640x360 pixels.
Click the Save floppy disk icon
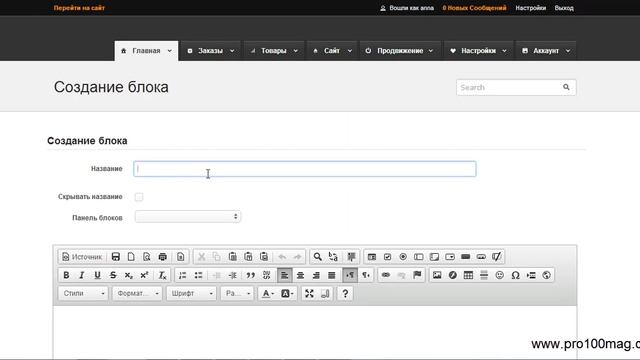click(x=116, y=257)
